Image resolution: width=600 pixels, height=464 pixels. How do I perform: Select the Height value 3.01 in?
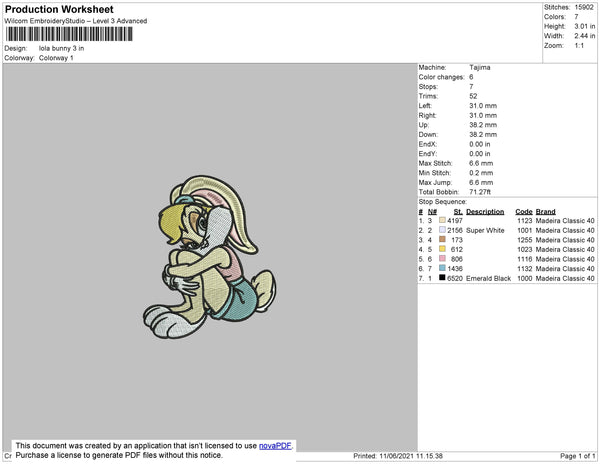coord(585,26)
